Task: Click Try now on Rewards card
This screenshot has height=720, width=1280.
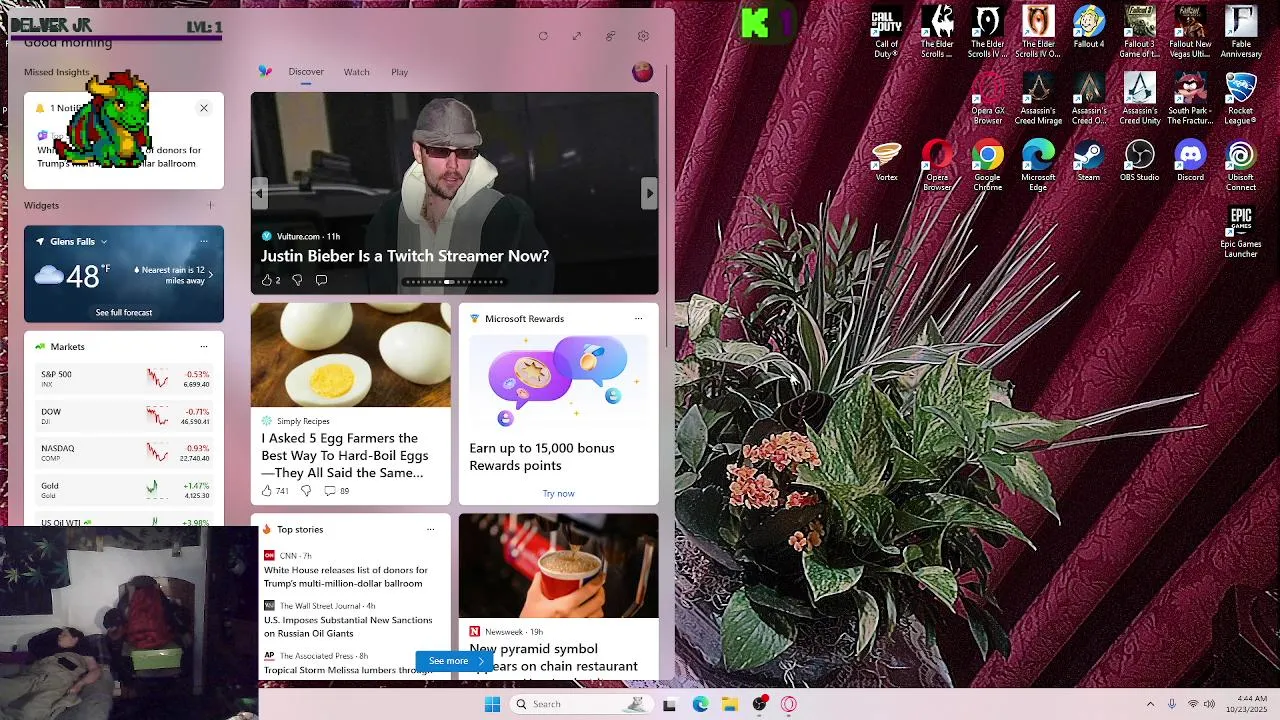Action: [558, 493]
